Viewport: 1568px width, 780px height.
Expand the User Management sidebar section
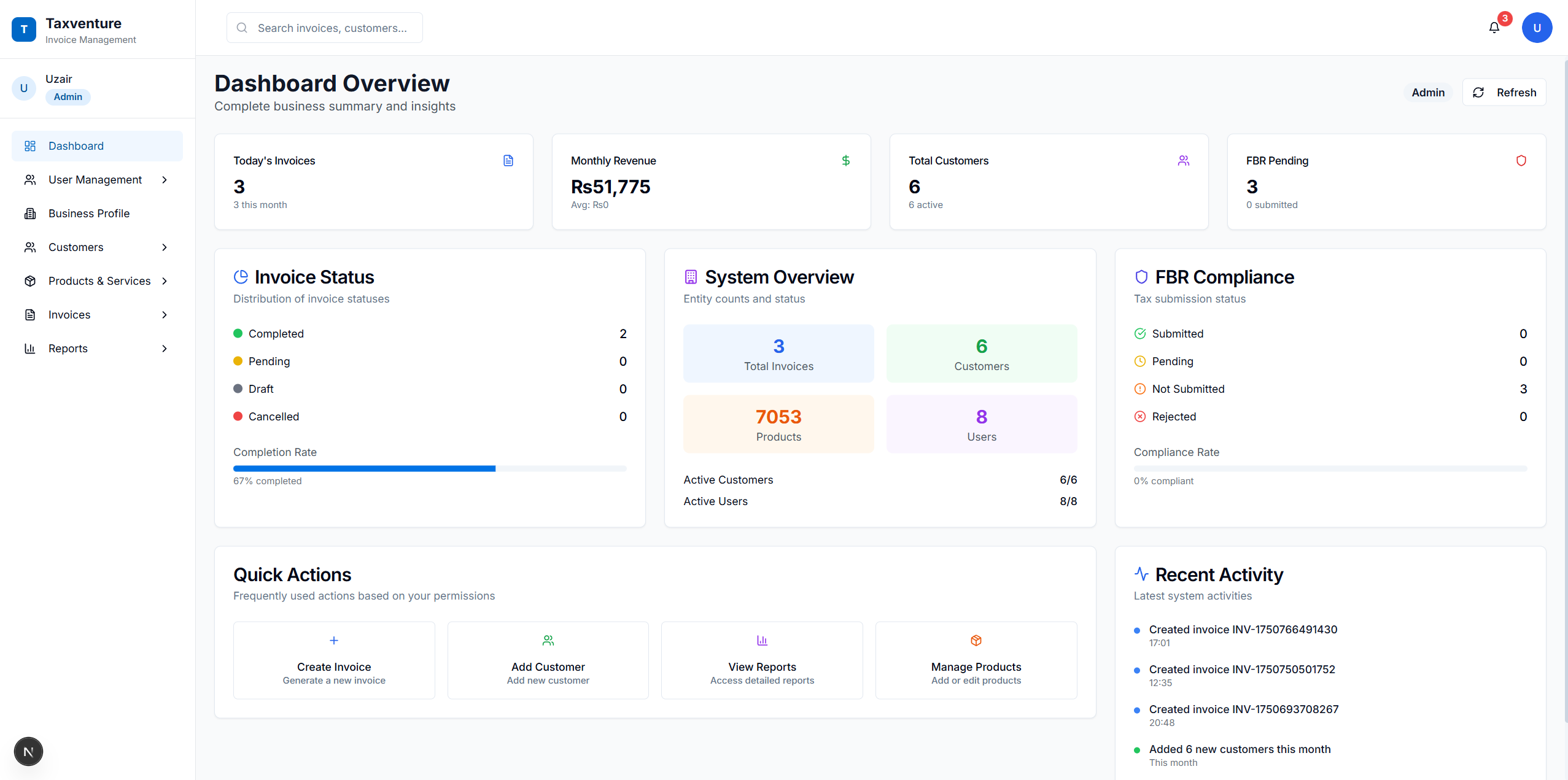[x=165, y=179]
